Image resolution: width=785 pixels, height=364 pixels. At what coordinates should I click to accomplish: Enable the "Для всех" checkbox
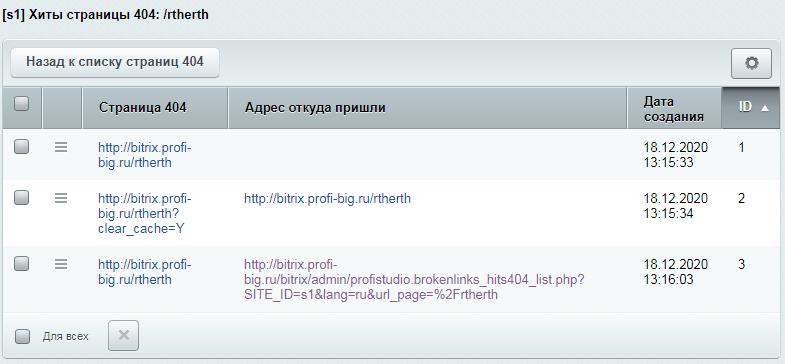pos(22,336)
